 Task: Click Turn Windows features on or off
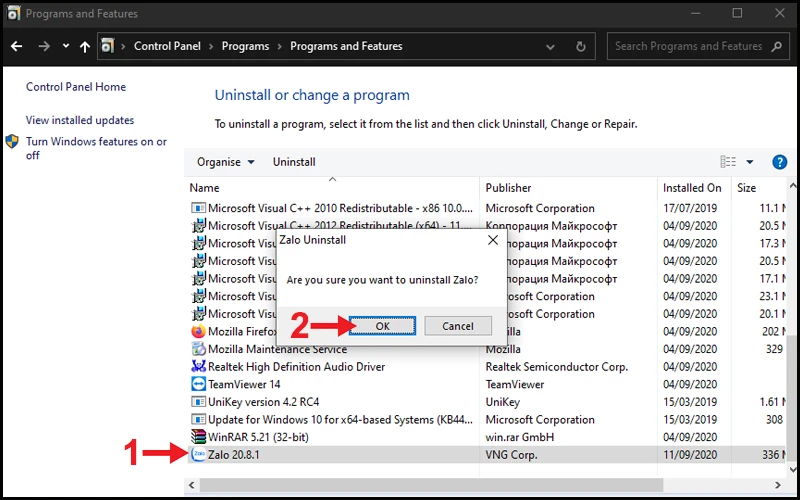pos(96,148)
